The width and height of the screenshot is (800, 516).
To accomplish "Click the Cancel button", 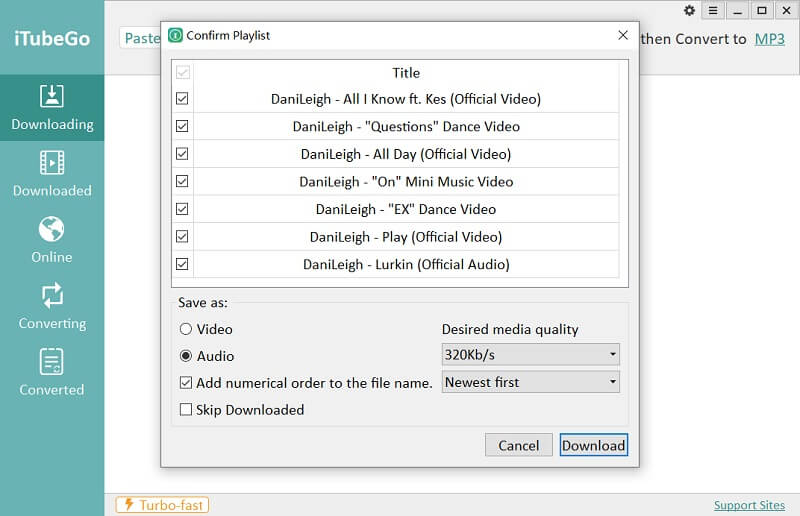I will point(518,445).
